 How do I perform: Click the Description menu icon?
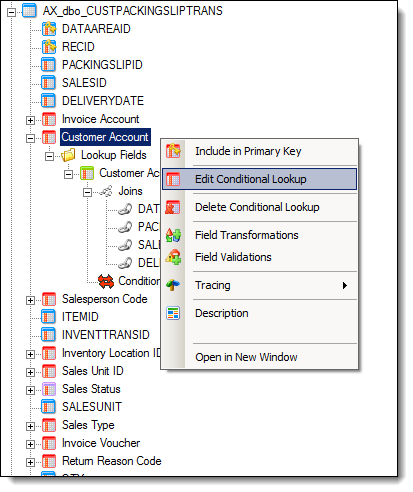tap(173, 313)
